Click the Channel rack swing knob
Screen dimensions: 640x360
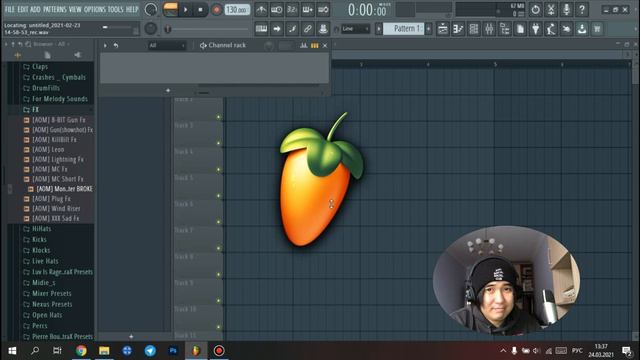[269, 46]
